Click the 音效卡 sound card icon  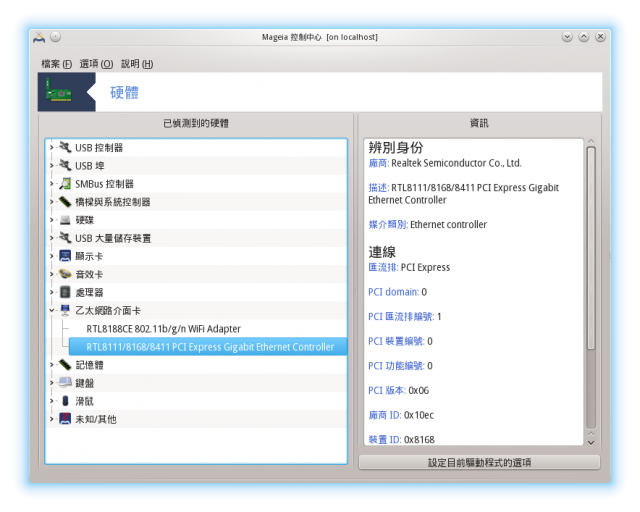coord(65,274)
